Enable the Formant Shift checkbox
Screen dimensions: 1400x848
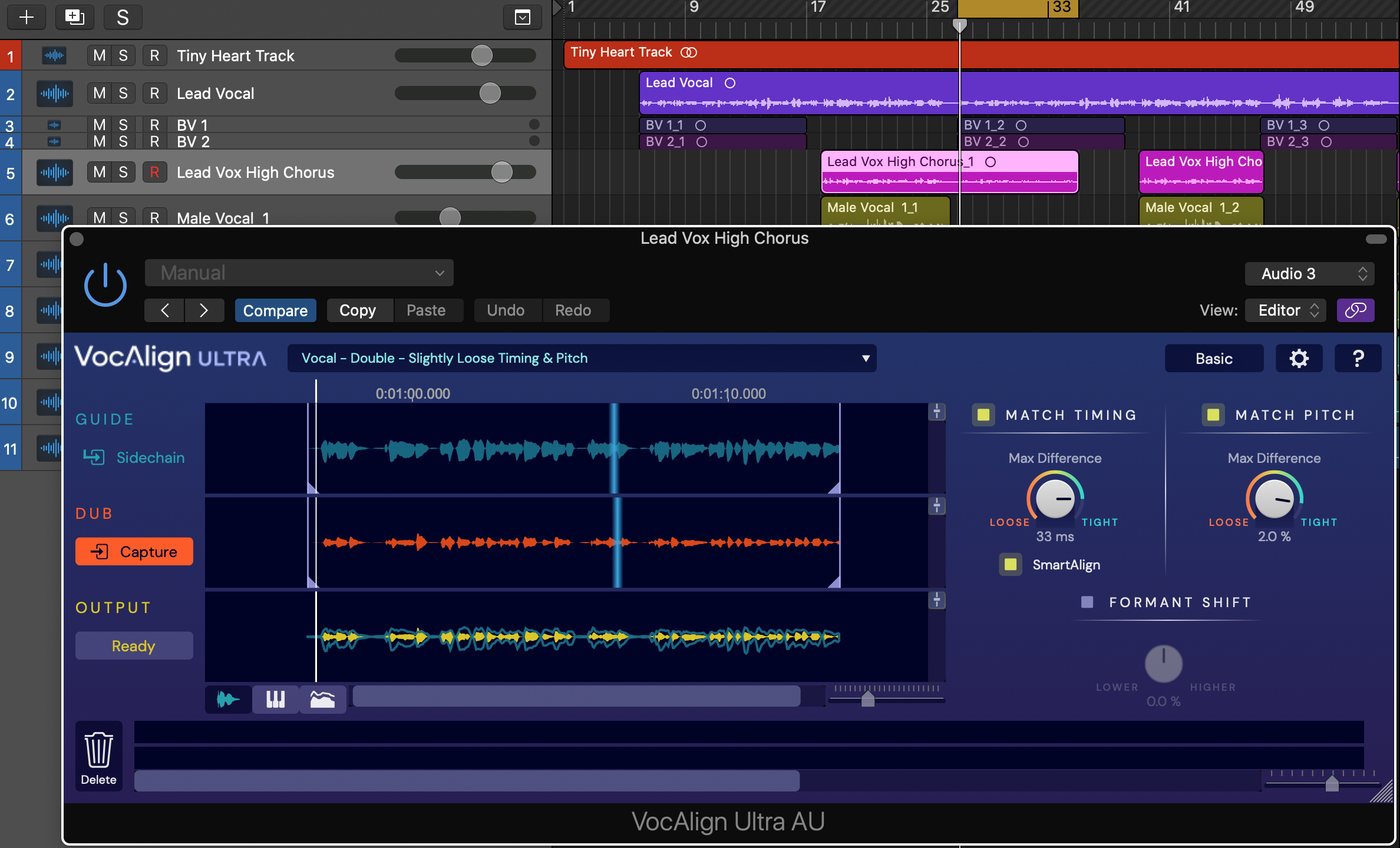pyautogui.click(x=1087, y=602)
